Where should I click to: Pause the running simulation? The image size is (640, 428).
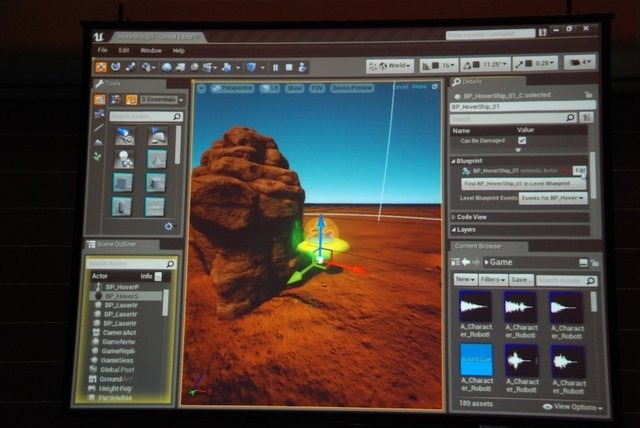276,68
